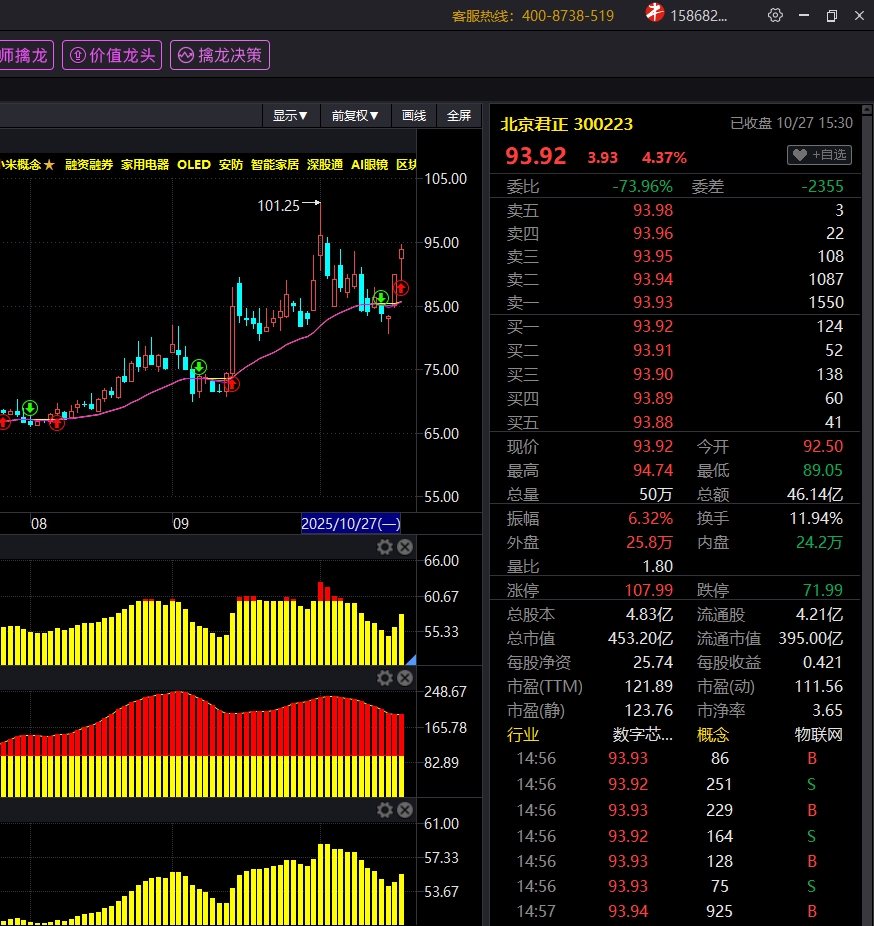Viewport: 874px width, 926px height.
Task: Close the first indicator panel
Action: (405, 547)
